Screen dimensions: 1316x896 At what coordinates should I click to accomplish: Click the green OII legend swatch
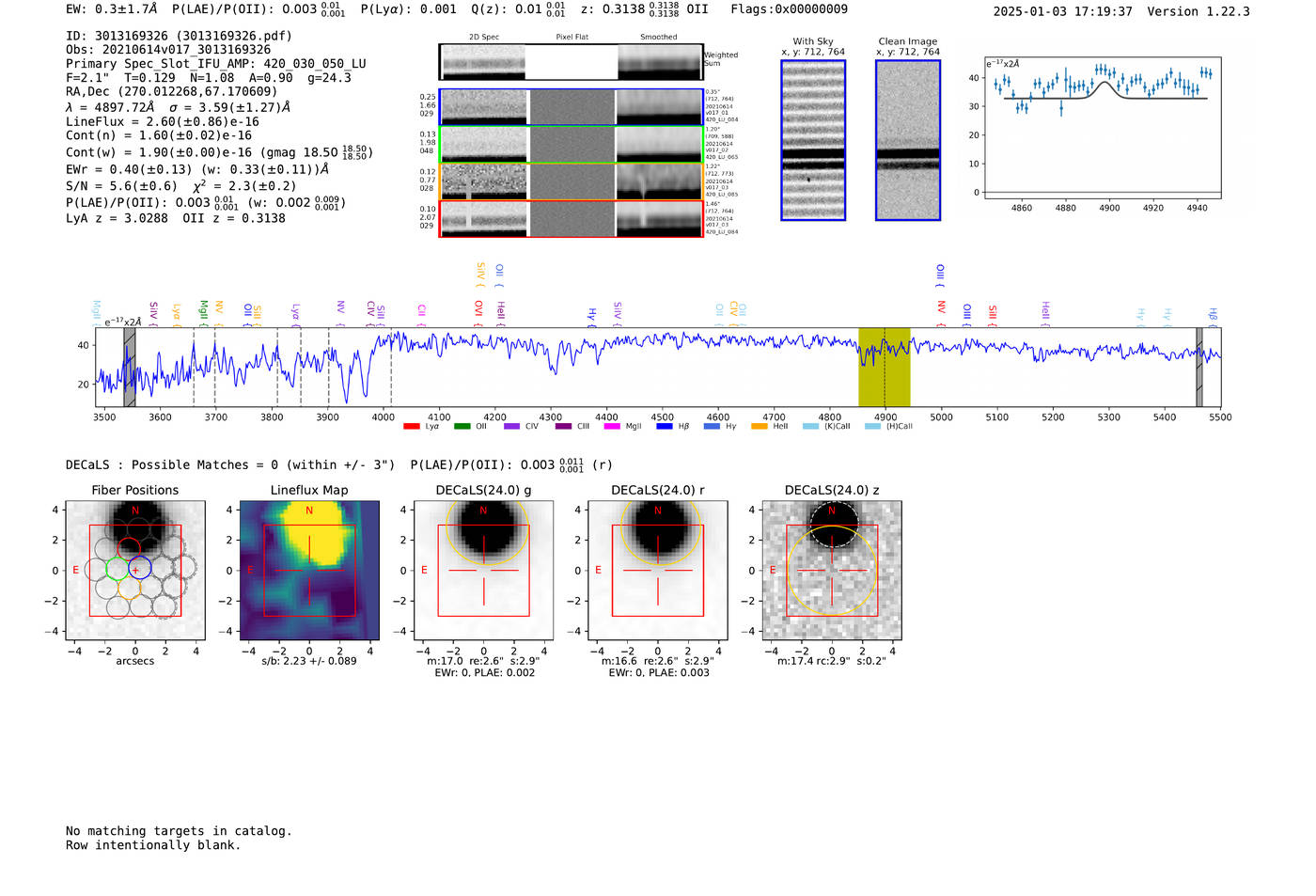tap(462, 426)
